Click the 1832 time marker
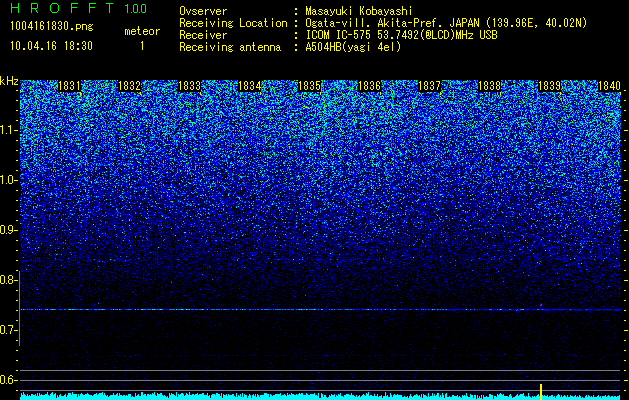Viewport: 629px width, 400px height. click(130, 86)
